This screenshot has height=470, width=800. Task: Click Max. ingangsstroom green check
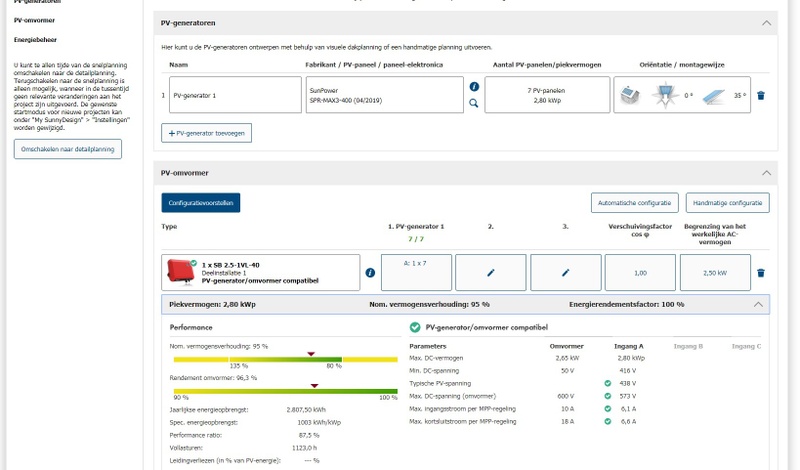608,409
